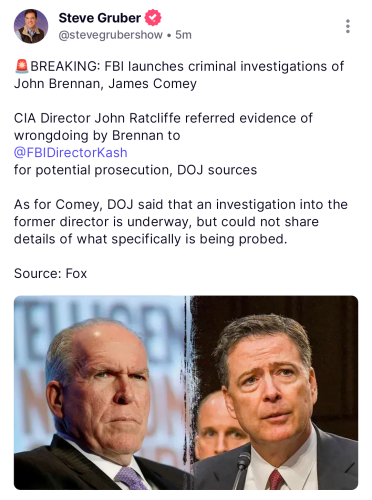Click the red siren emoji
372x500 pixels.
coord(22,66)
